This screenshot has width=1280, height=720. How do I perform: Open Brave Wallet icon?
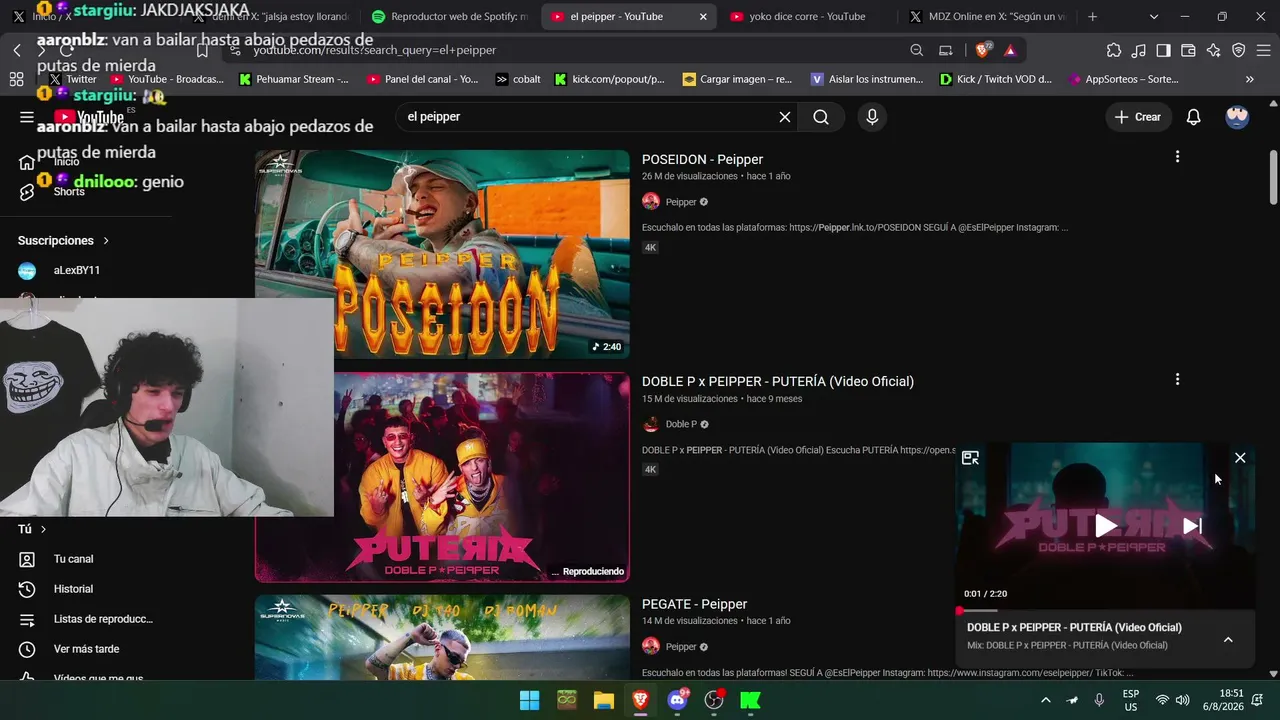1189,50
